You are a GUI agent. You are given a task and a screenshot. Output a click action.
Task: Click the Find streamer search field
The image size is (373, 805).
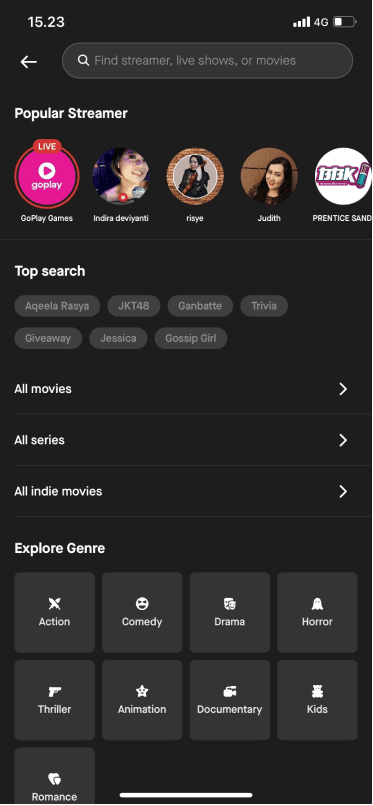(207, 61)
